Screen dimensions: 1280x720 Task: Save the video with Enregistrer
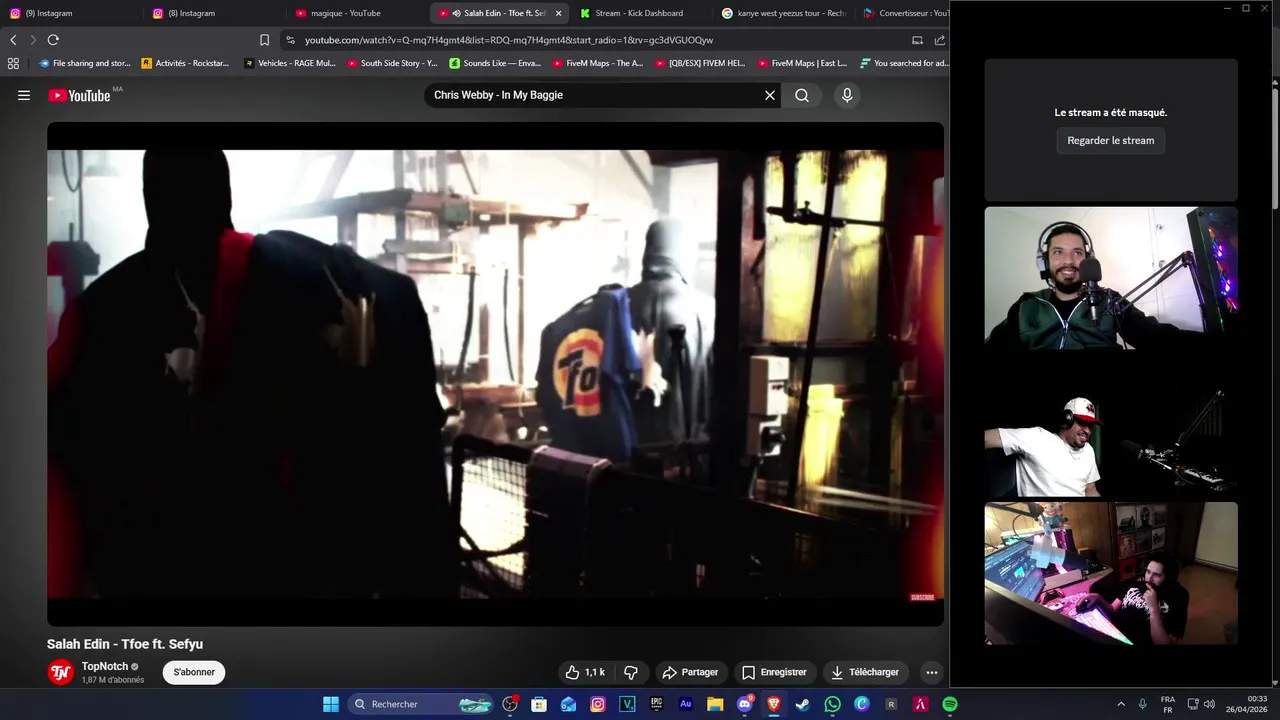click(774, 672)
